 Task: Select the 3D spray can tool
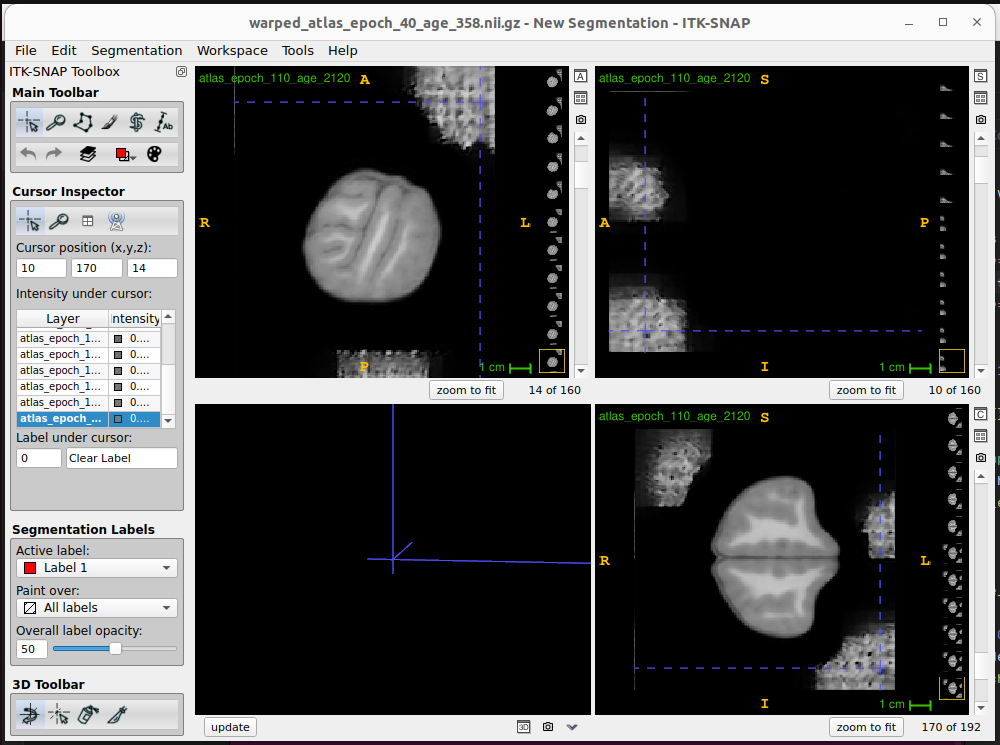pos(88,714)
